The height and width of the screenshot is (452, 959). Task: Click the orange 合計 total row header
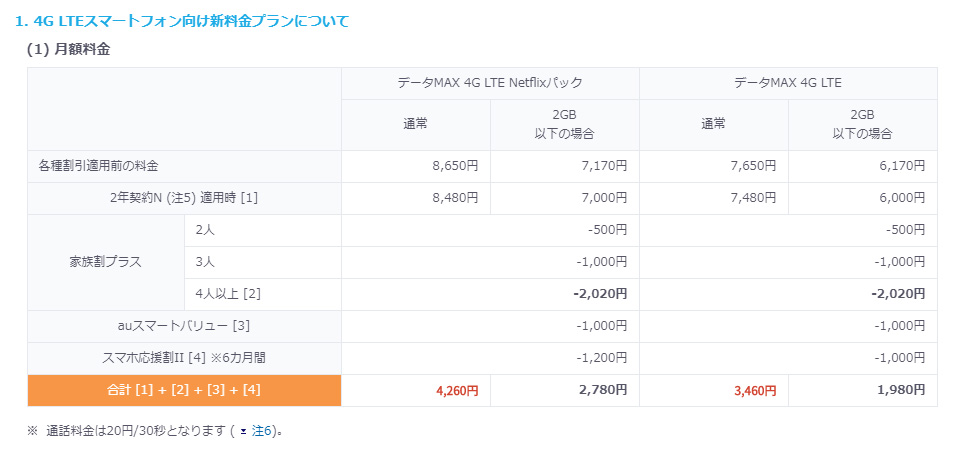pos(184,390)
